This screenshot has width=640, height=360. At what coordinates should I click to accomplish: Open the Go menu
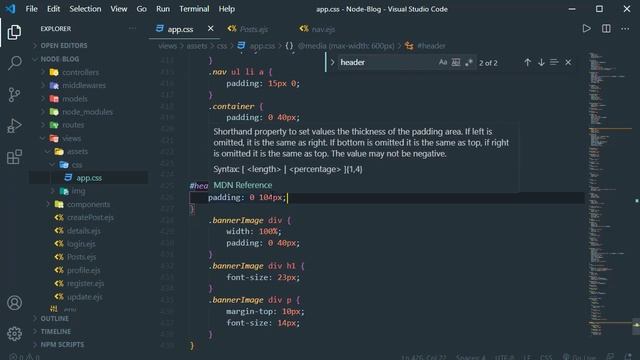click(x=141, y=9)
